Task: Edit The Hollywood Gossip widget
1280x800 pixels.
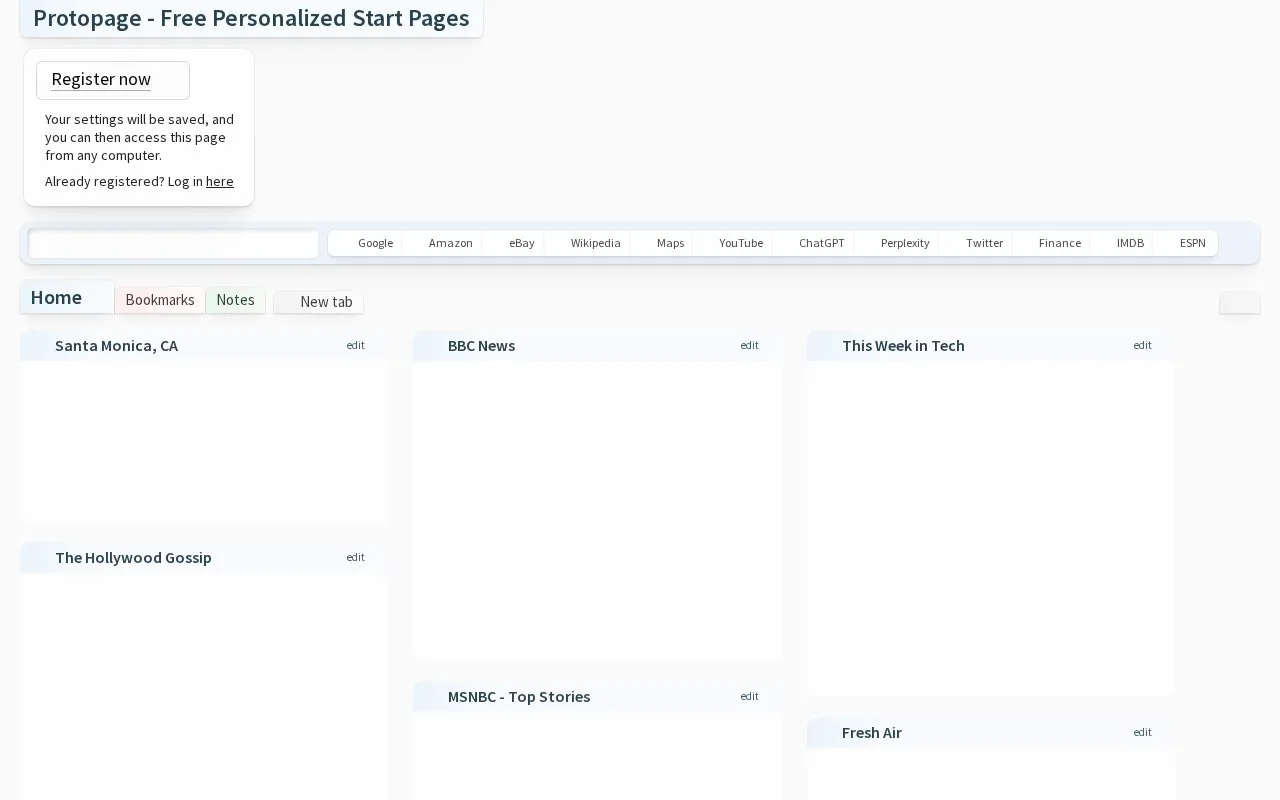Action: [356, 557]
